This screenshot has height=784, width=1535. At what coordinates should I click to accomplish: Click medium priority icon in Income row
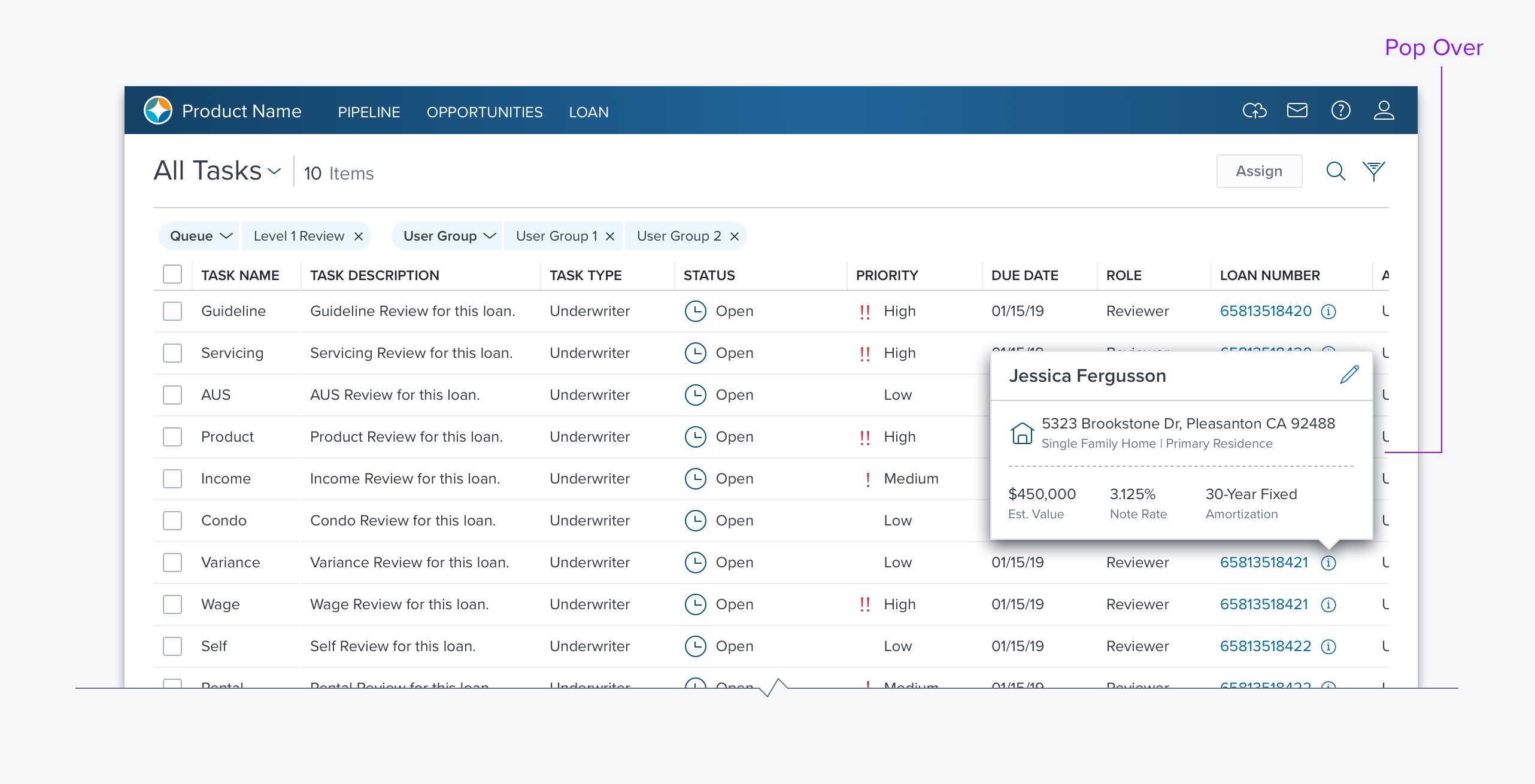(867, 479)
